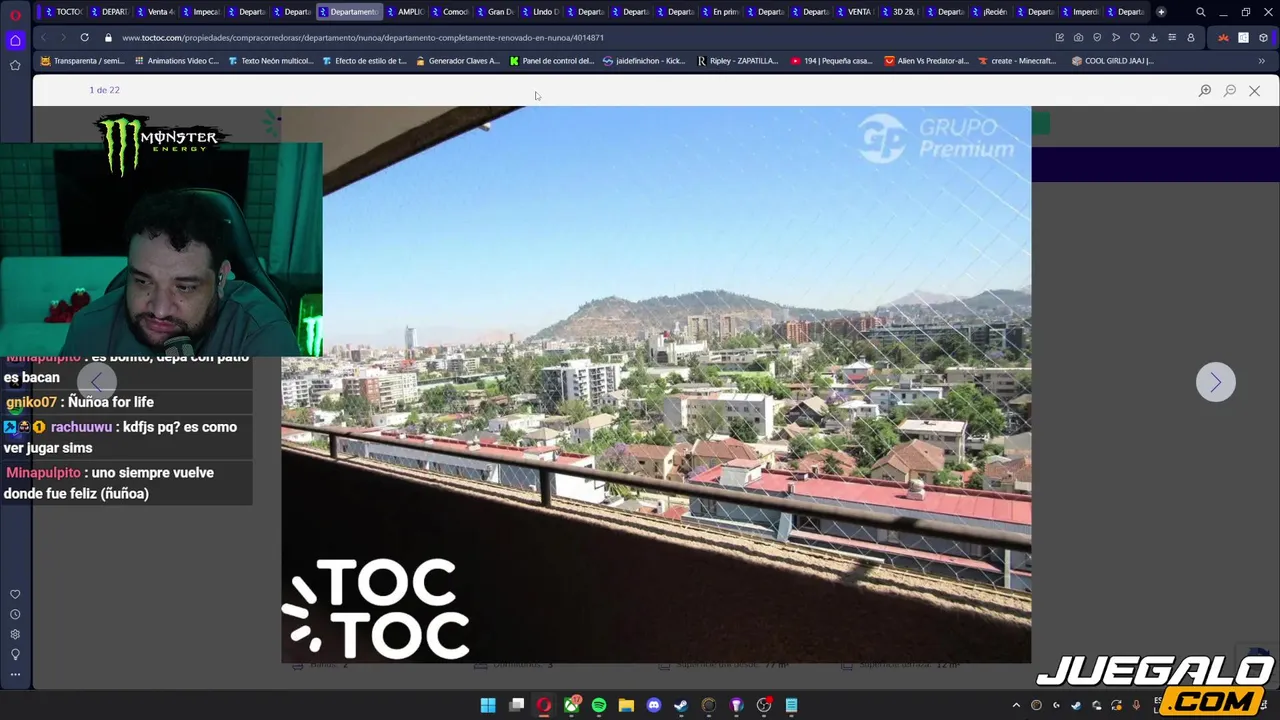The height and width of the screenshot is (720, 1280).
Task: Open the browser downloads icon
Action: 1153,37
